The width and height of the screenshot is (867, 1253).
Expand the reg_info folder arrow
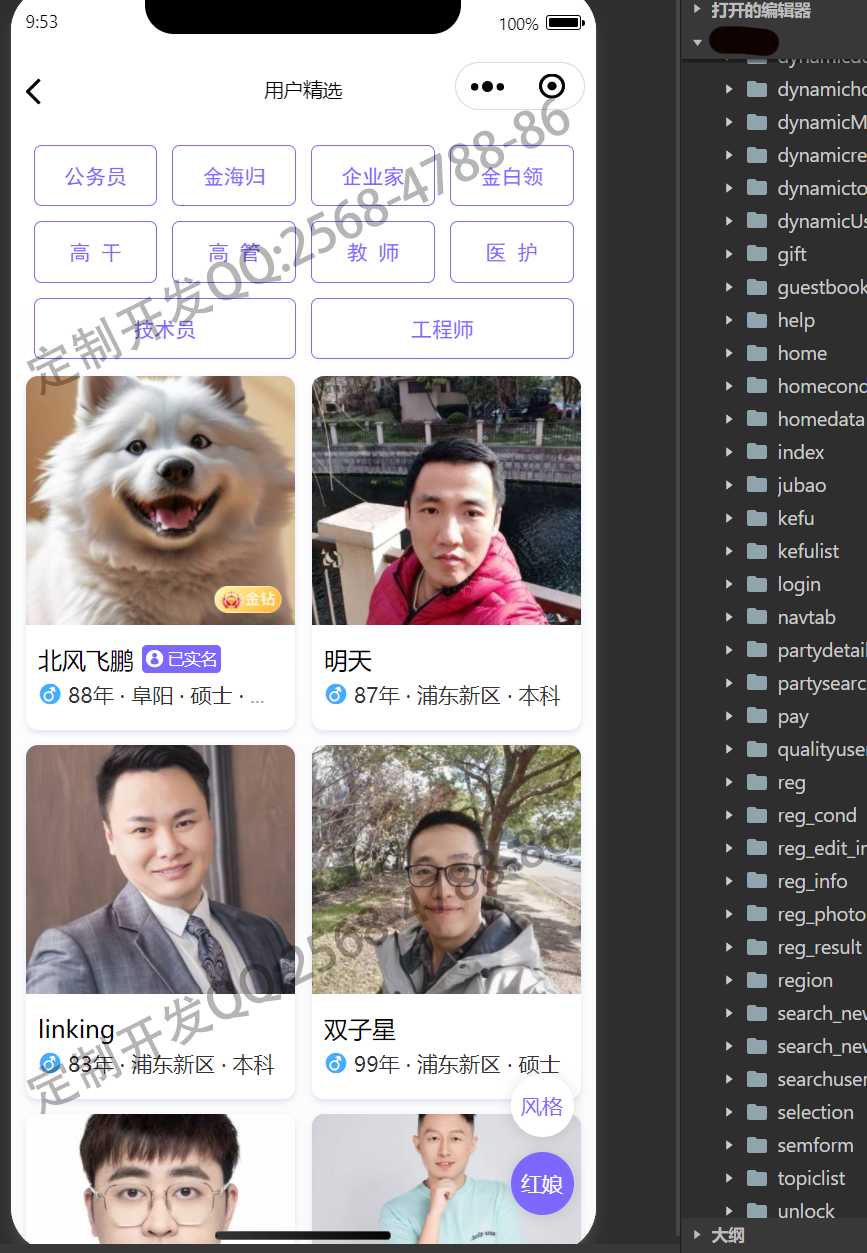coord(729,881)
